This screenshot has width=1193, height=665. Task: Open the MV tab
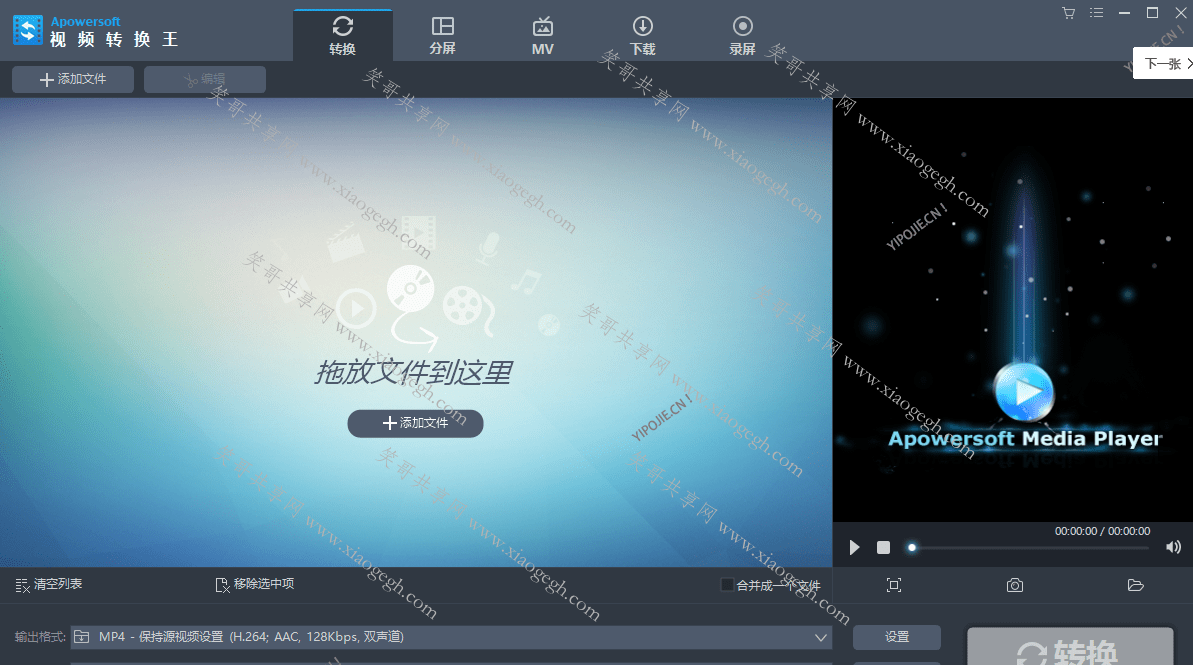click(542, 36)
